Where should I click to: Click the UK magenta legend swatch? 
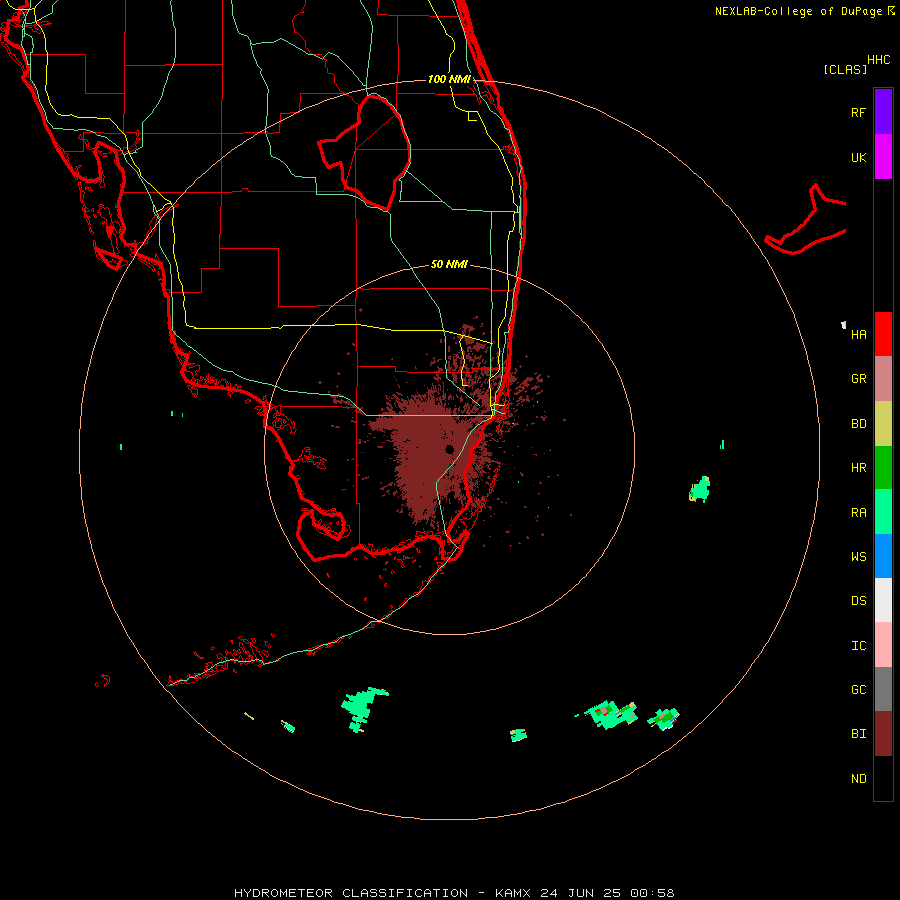click(883, 157)
